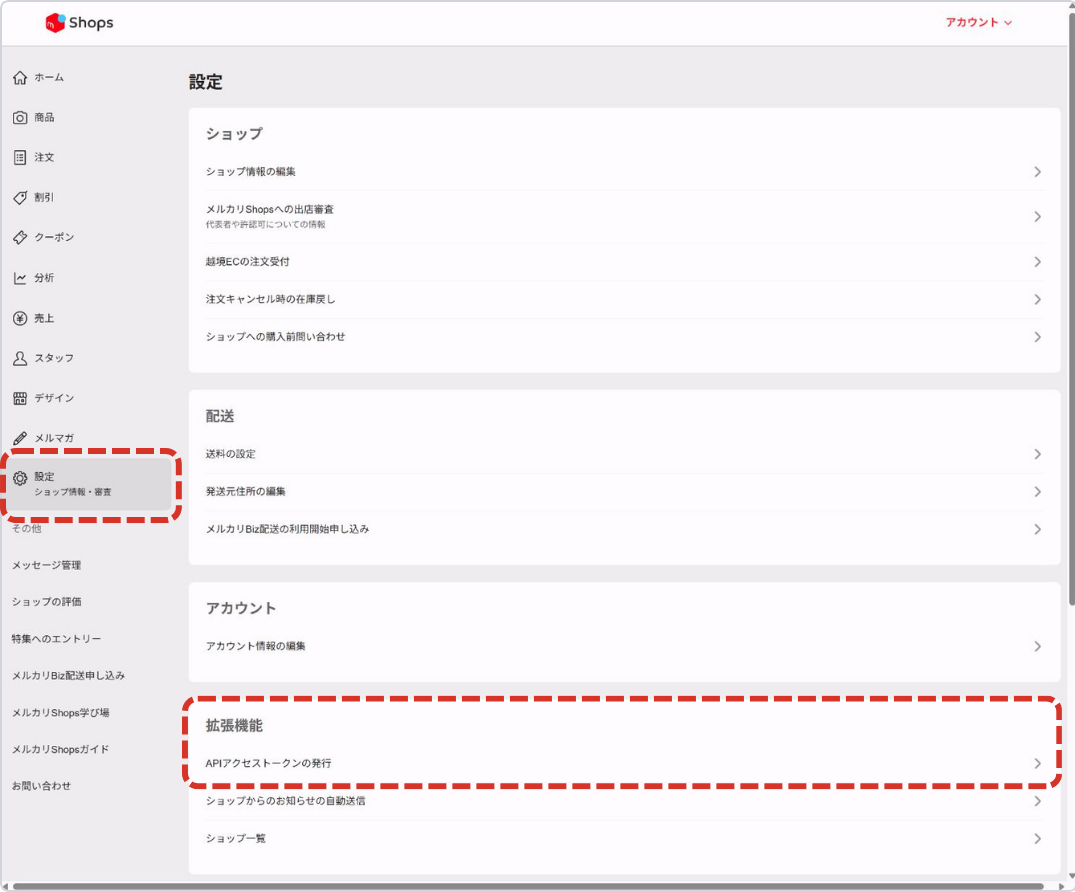Open メルカリBiz配送申し込み sidebar link
This screenshot has height=892, width=1075.
coord(69,676)
